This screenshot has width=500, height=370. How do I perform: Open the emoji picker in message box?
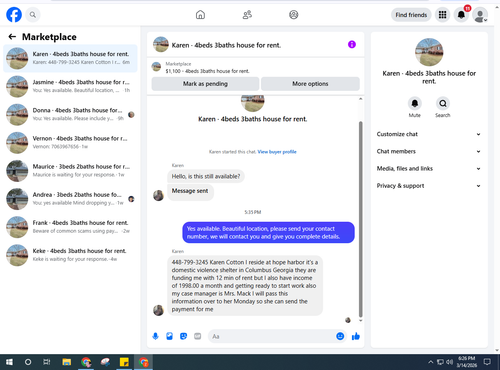click(x=340, y=336)
